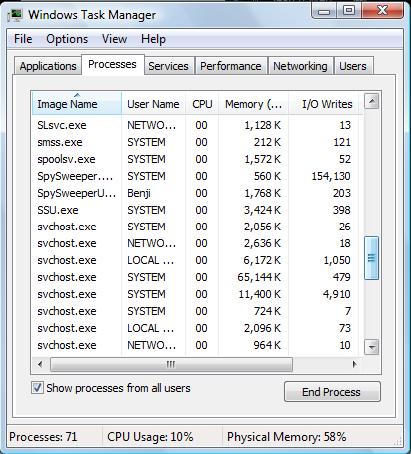Click the horizontal scrollbar right arrow

[x=354, y=364]
